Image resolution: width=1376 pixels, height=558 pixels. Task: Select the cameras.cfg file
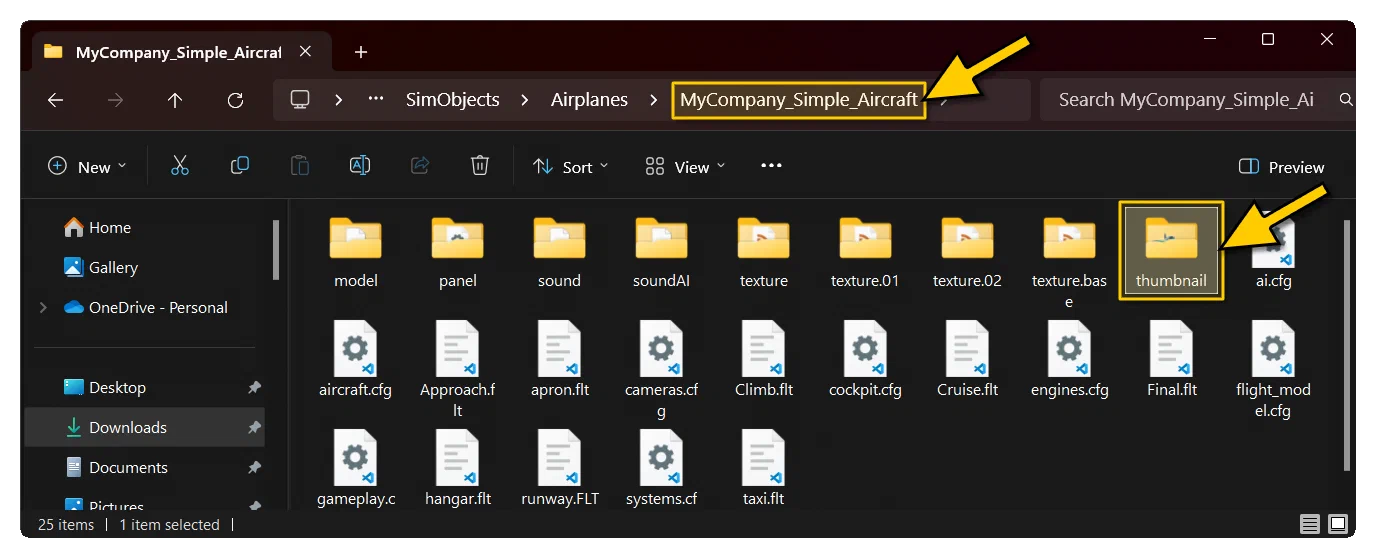pyautogui.click(x=661, y=369)
